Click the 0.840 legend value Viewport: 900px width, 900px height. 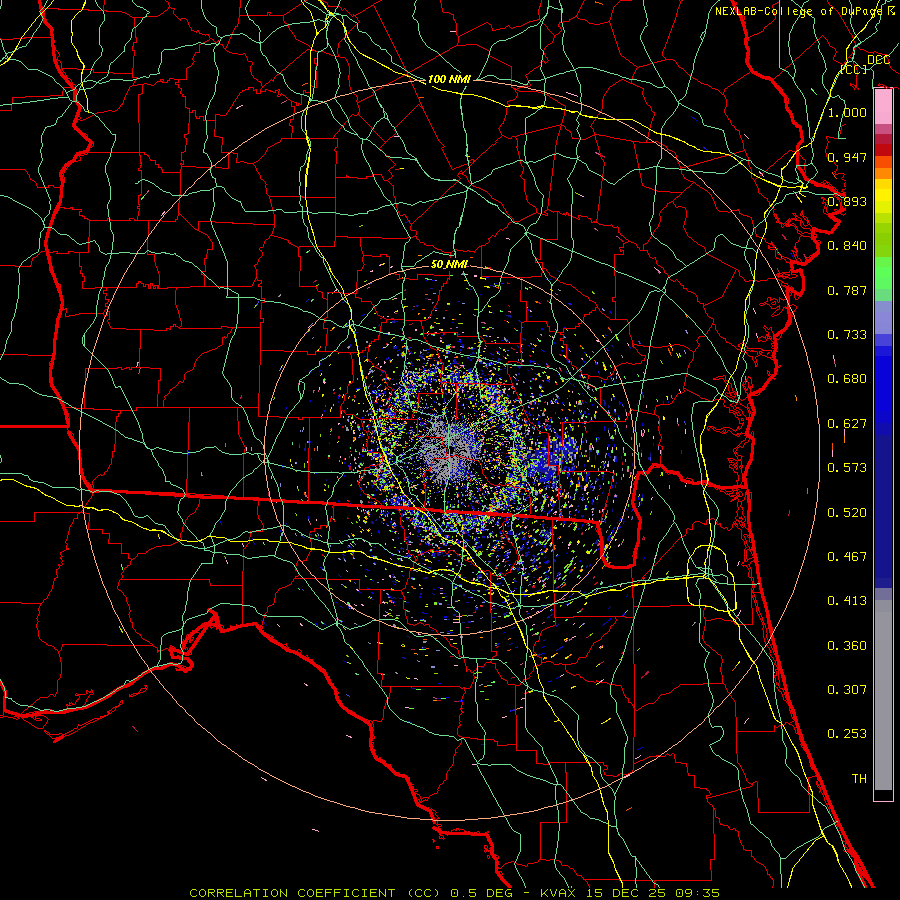(847, 246)
